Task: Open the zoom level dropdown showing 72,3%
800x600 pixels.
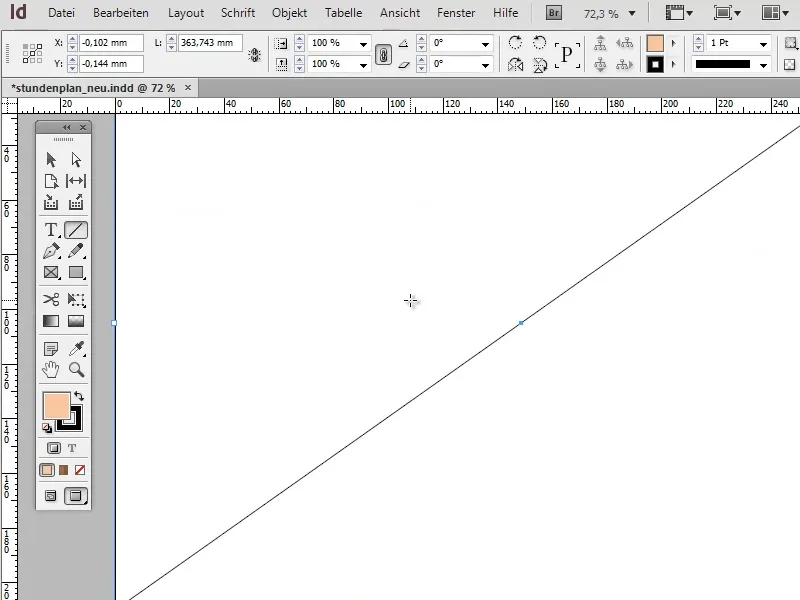Action: [610, 13]
